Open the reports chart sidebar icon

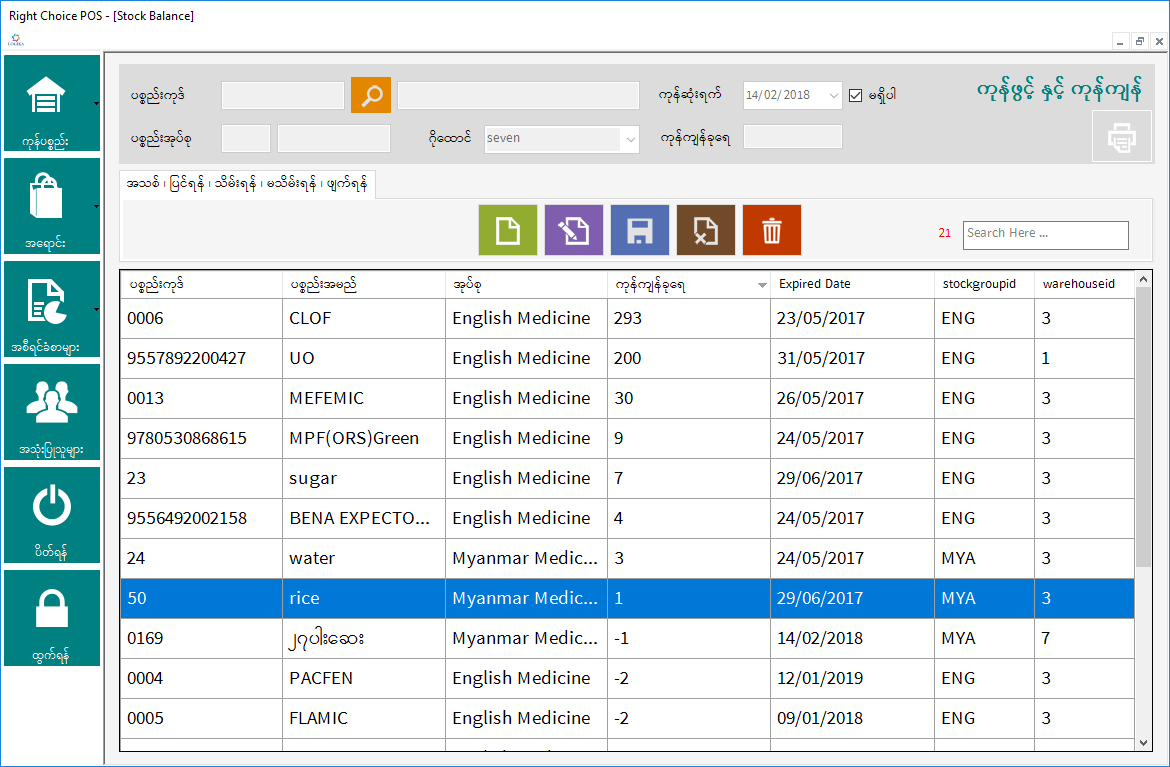click(46, 301)
